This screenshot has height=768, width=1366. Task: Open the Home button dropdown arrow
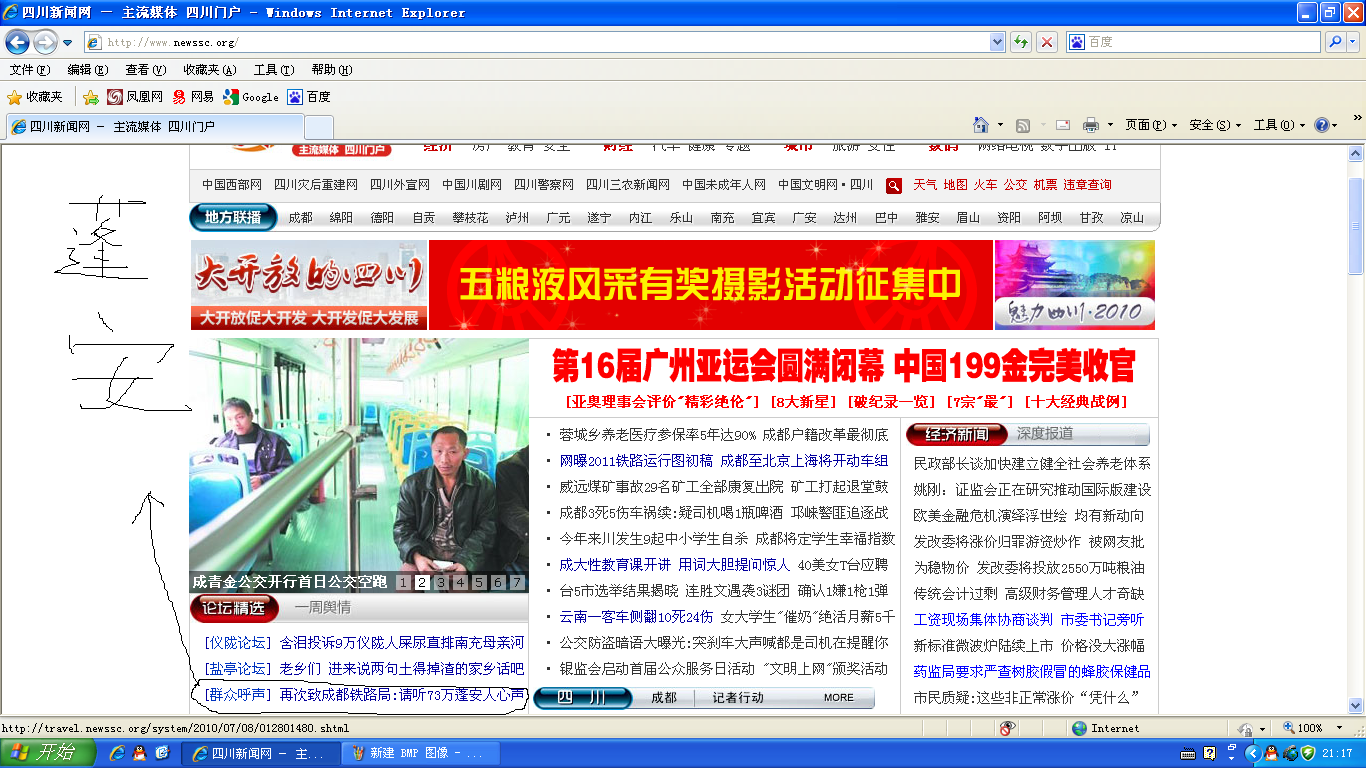tap(1000, 125)
